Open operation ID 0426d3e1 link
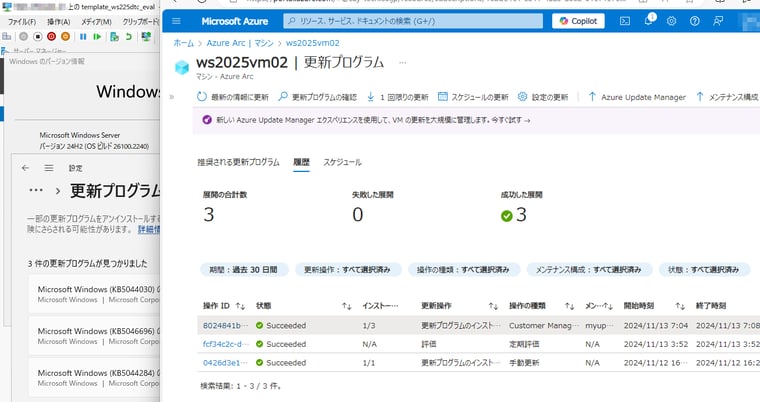The image size is (760, 402). click(x=225, y=362)
